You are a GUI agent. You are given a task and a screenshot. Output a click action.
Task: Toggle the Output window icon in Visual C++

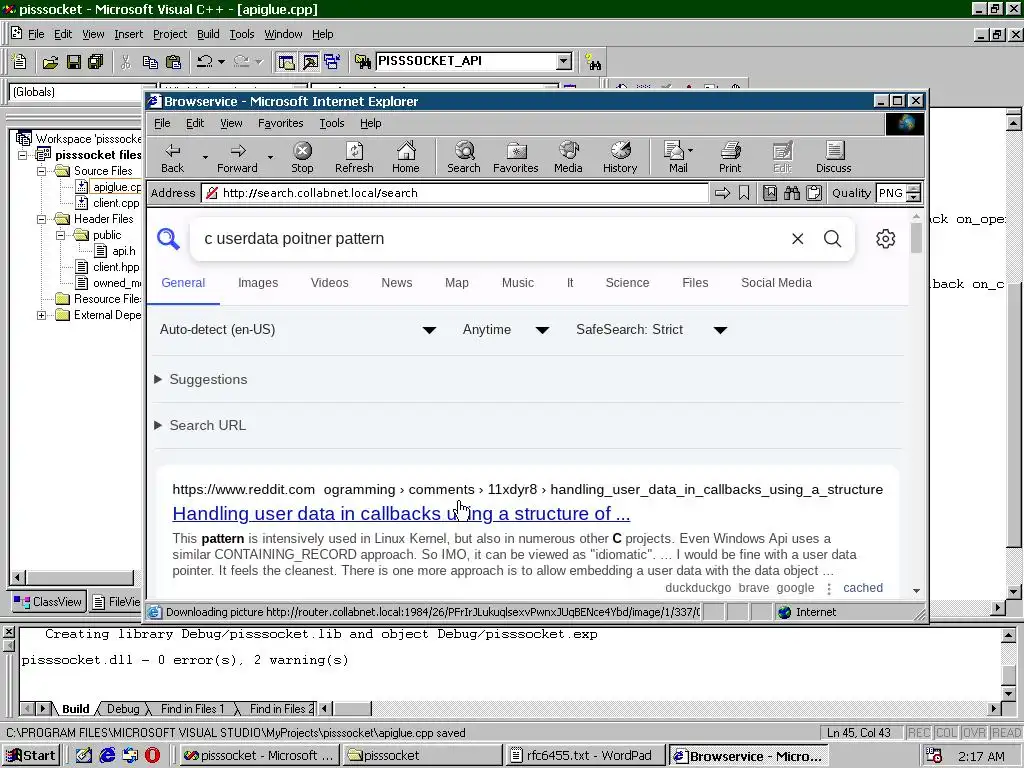point(310,62)
